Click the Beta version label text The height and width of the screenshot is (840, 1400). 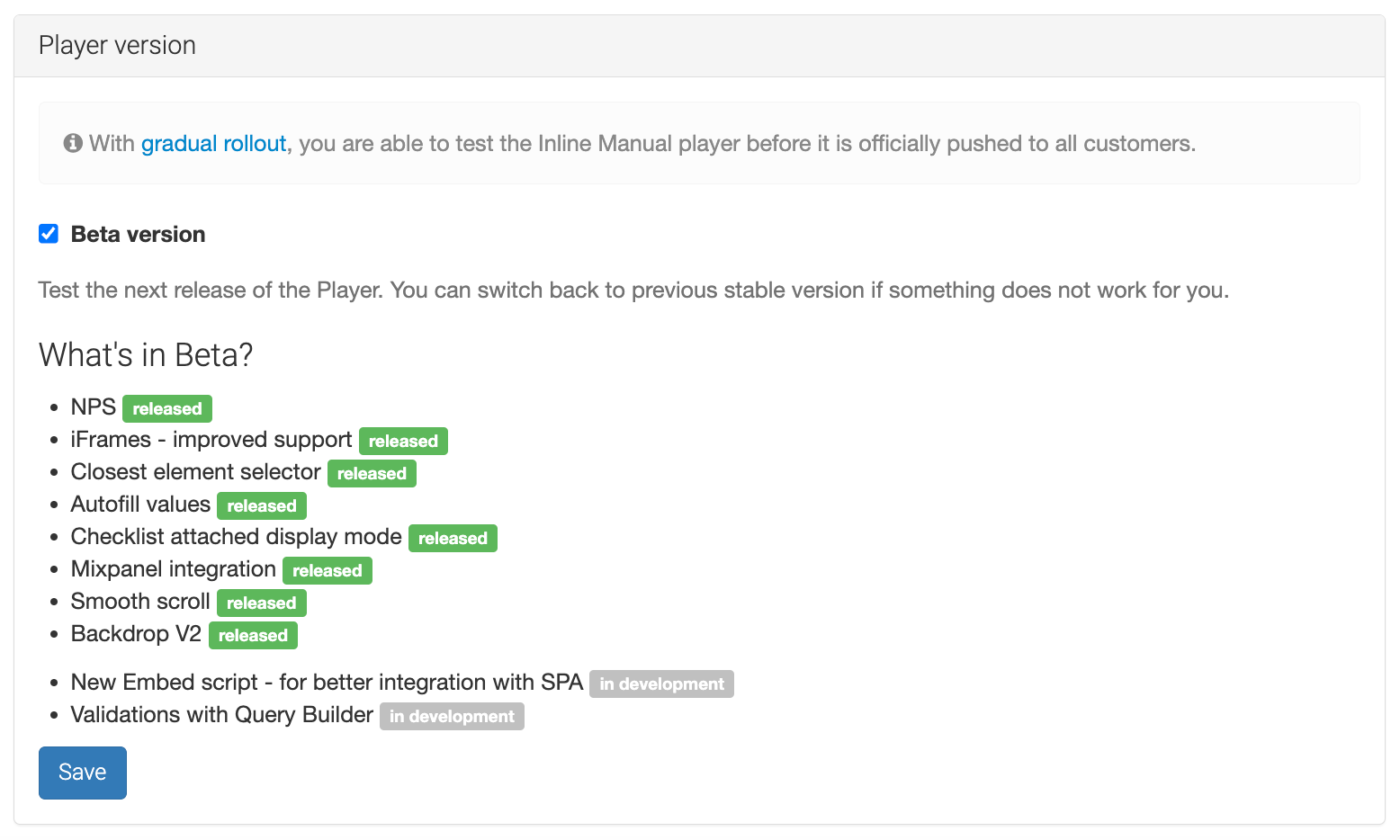click(138, 235)
